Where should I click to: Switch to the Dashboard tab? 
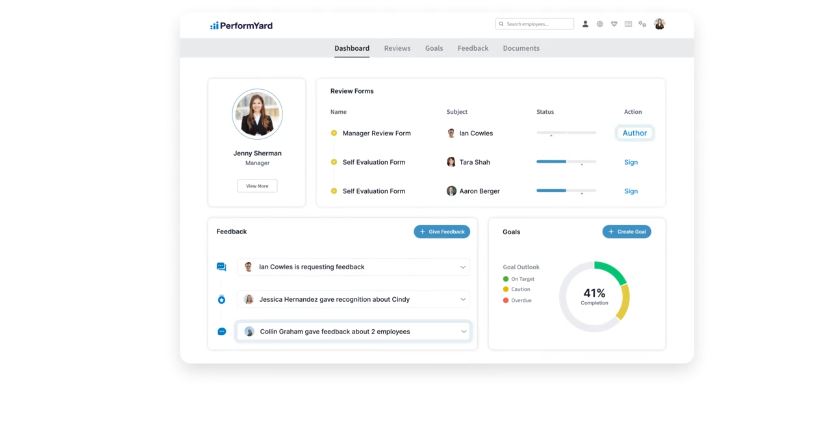[x=352, y=48]
